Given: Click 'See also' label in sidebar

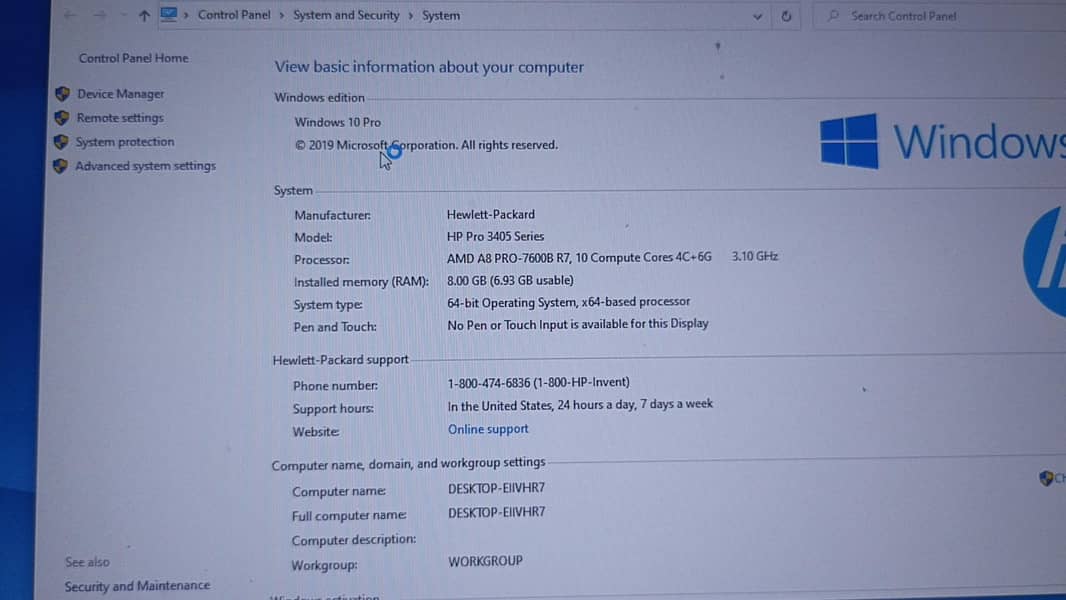Looking at the screenshot, I should point(87,562).
